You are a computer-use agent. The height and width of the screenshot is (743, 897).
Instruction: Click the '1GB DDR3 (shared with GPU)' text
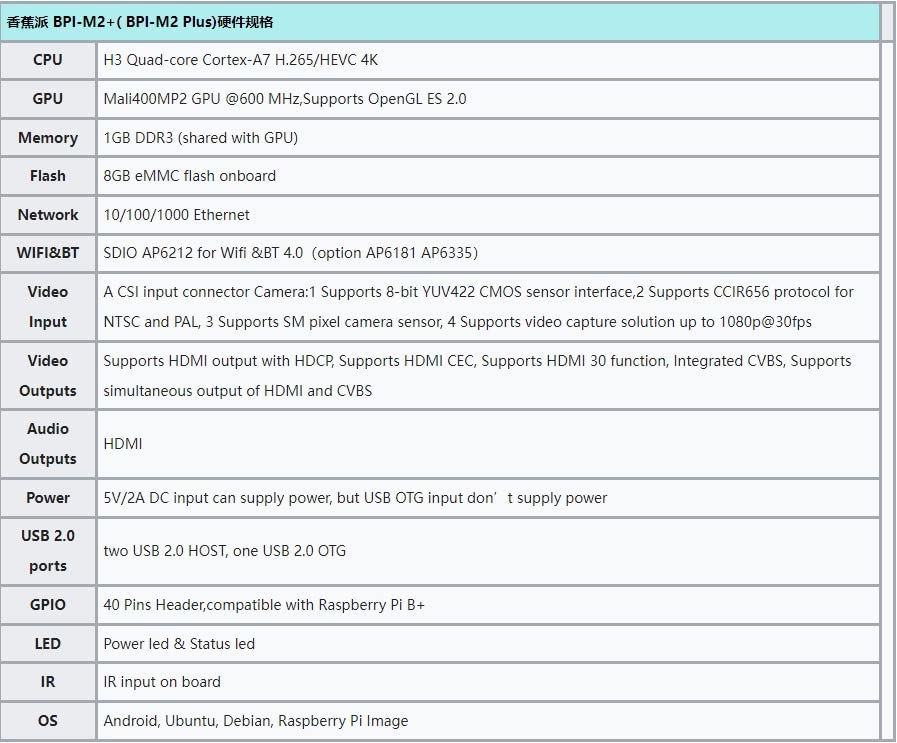point(200,138)
